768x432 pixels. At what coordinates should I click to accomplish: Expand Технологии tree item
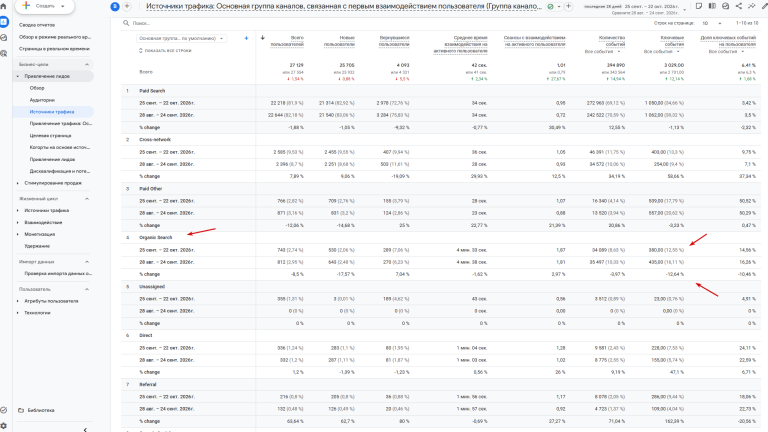(18, 312)
